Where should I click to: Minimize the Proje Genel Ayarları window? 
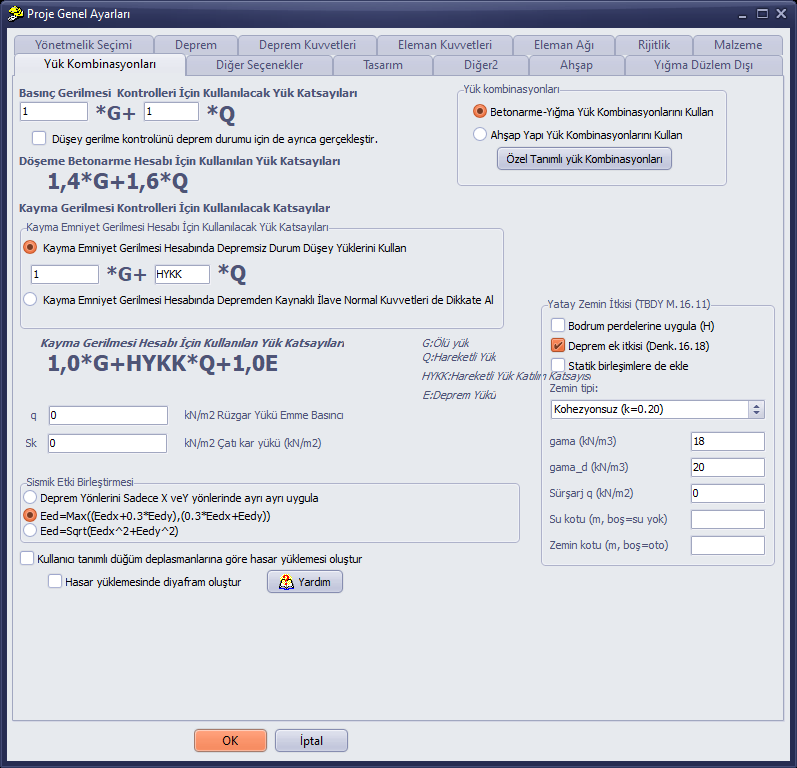tap(743, 14)
